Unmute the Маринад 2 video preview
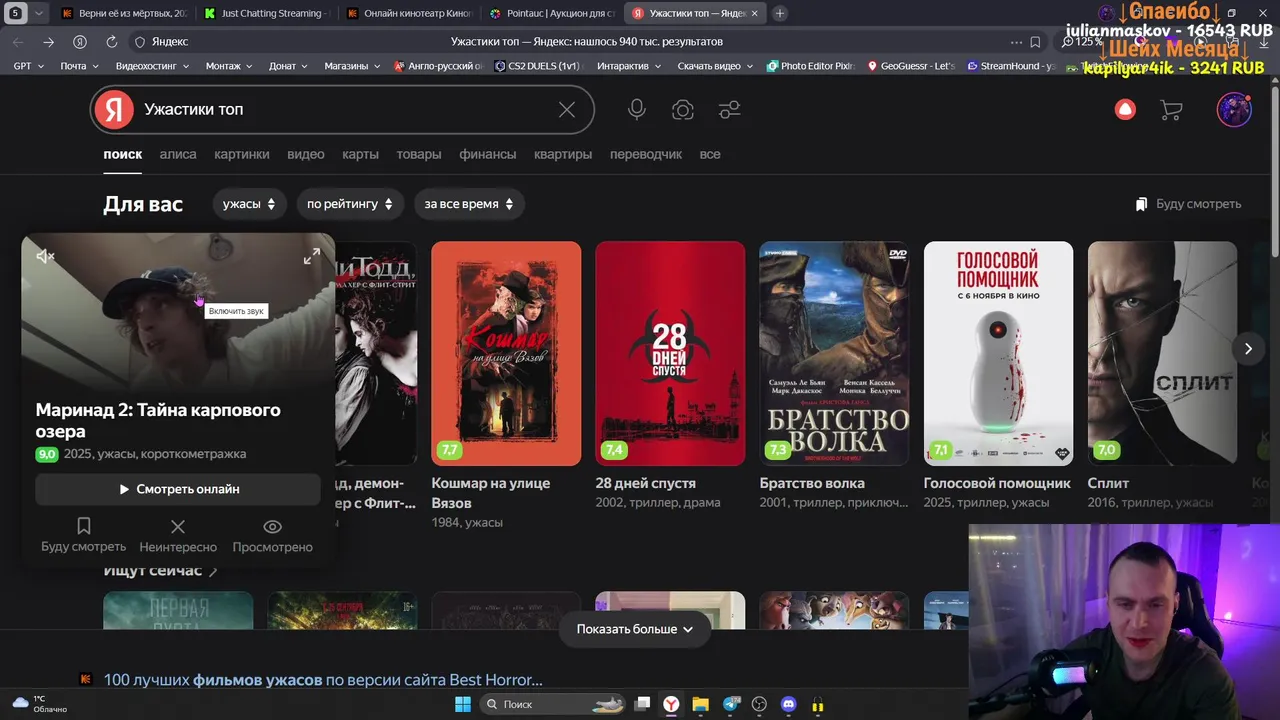 45,257
